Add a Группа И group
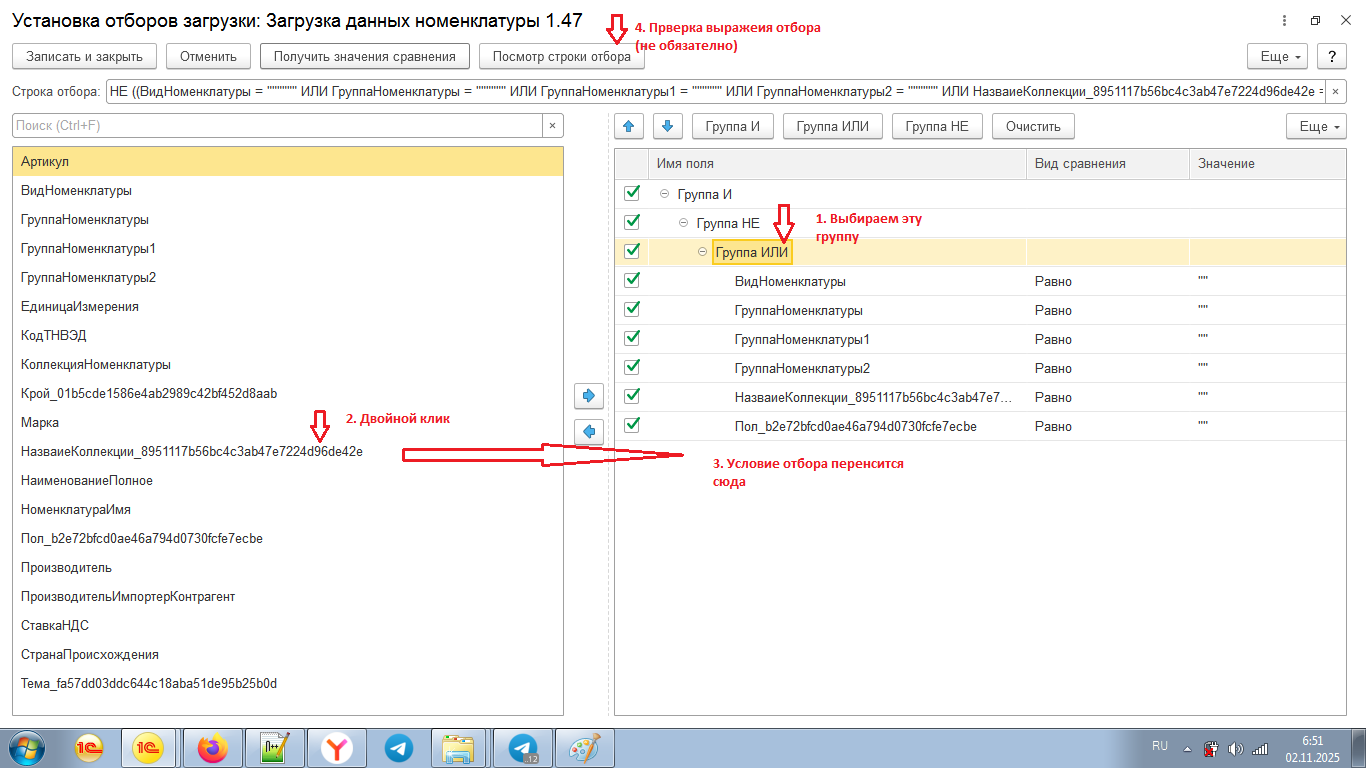1366x768 pixels. 733,126
